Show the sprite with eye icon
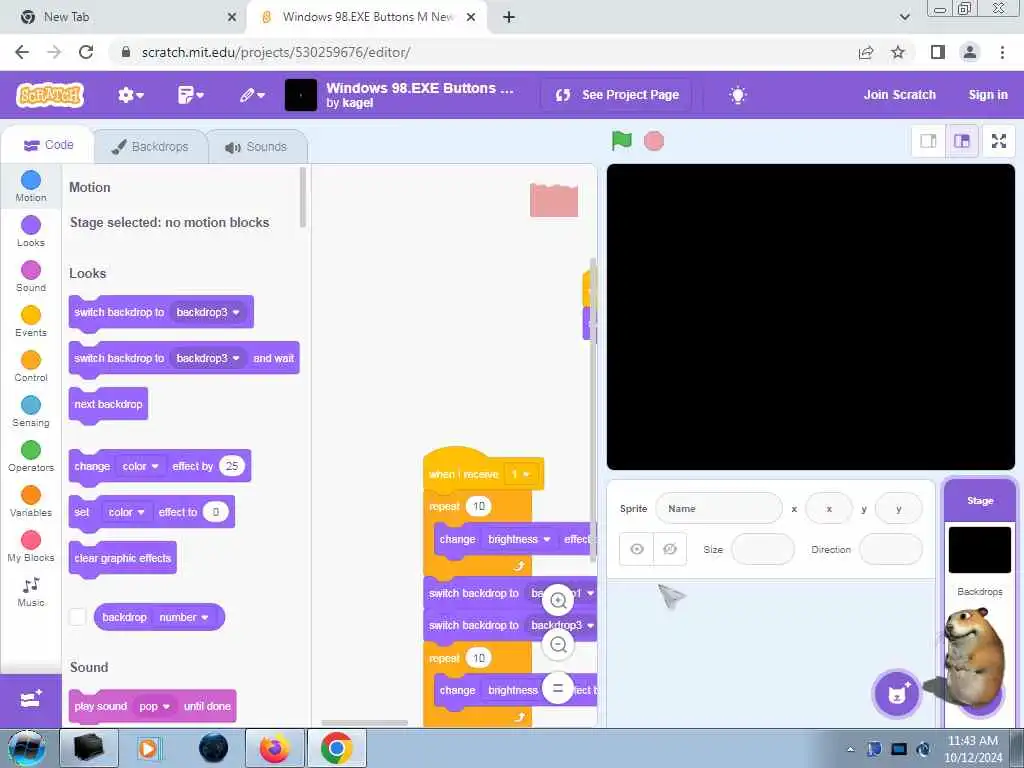Viewport: 1024px width, 768px height. (637, 549)
